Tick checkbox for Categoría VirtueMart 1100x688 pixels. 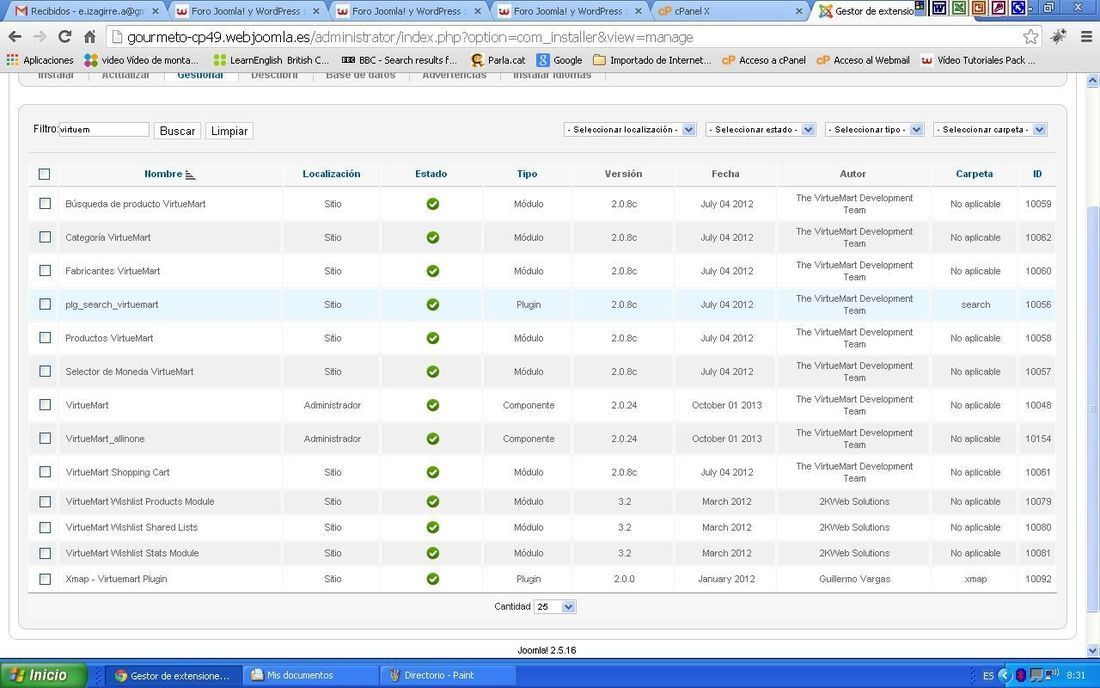click(x=45, y=237)
